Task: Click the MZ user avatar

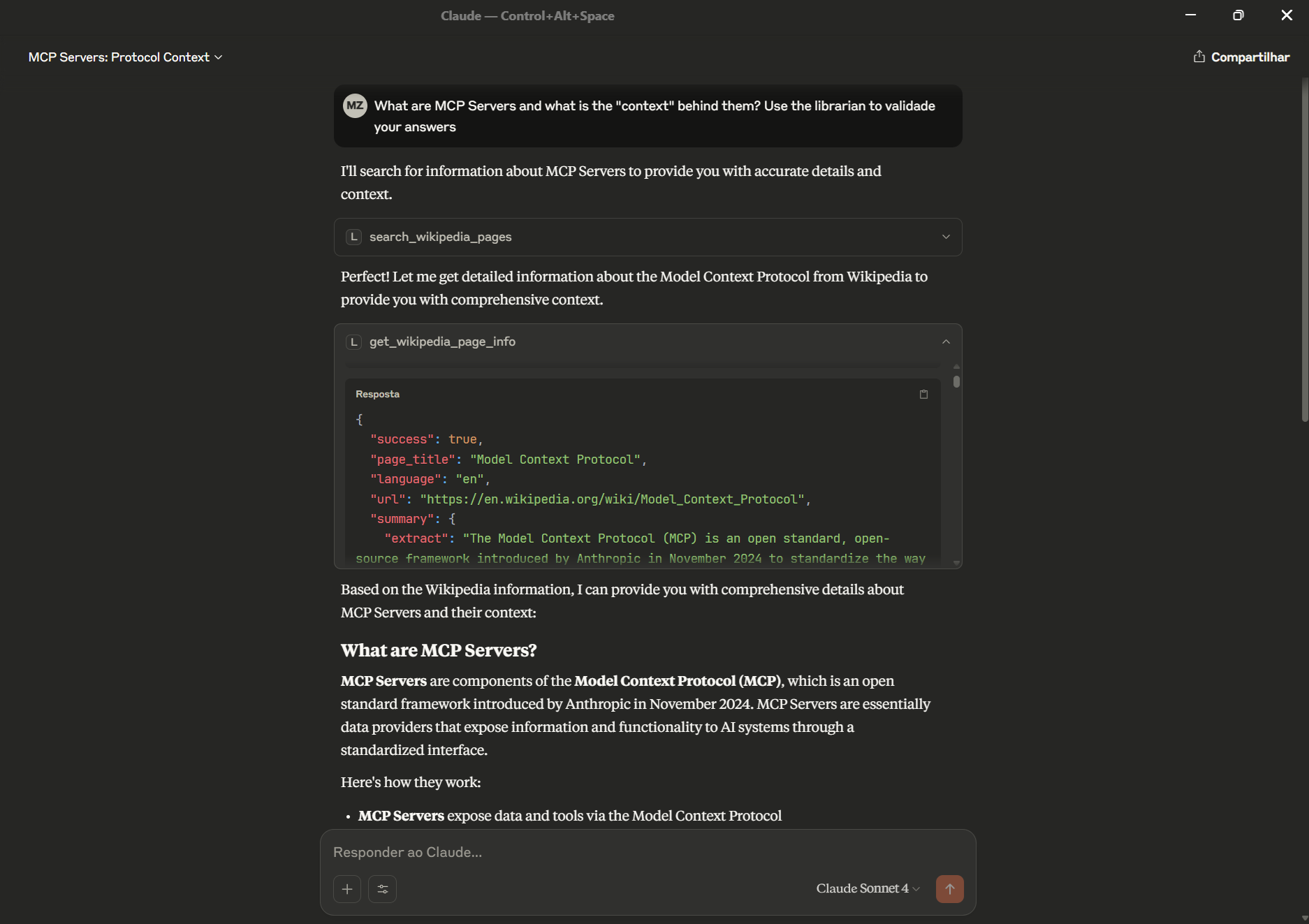Action: [x=355, y=105]
